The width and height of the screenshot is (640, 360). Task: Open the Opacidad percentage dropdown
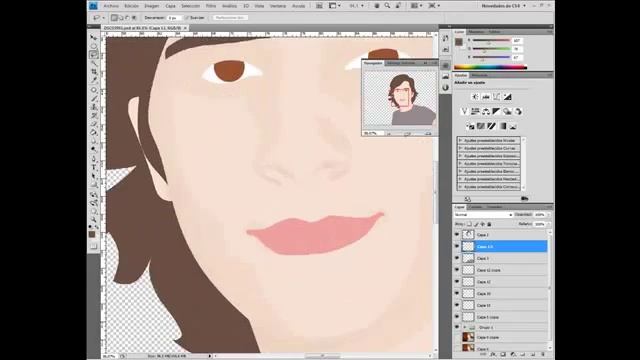point(548,215)
